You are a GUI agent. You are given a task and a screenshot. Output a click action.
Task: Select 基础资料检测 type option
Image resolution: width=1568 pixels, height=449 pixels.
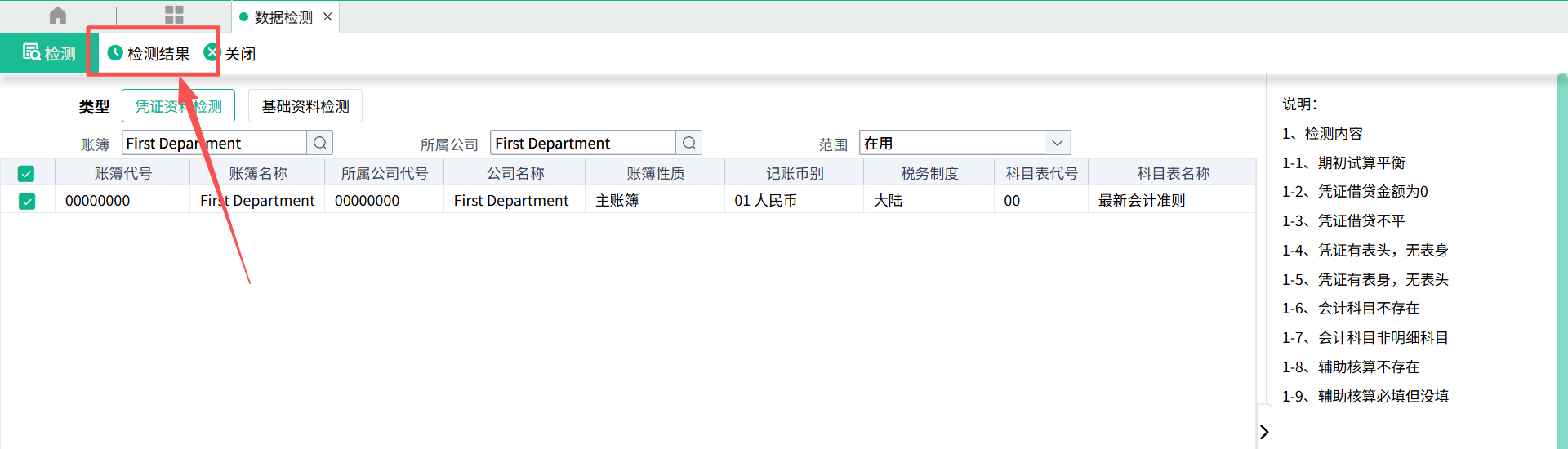tap(305, 106)
